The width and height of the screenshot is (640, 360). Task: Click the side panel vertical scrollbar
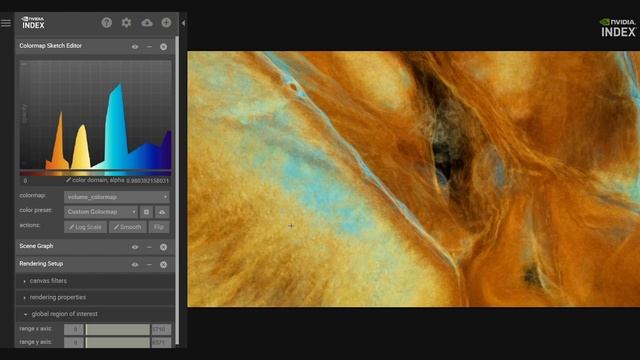point(177,190)
